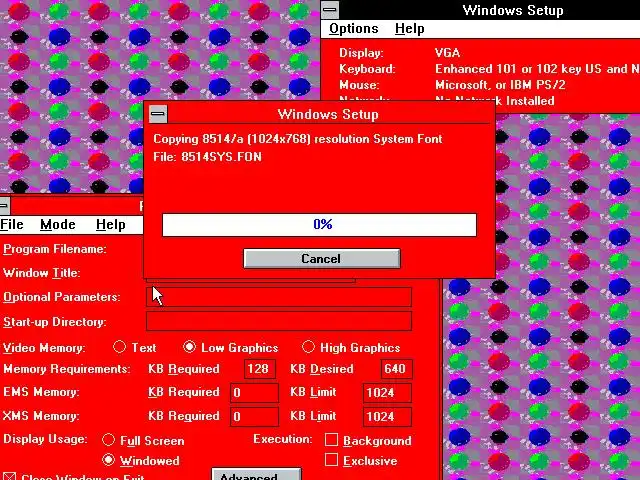The height and width of the screenshot is (480, 640).
Task: Click the 'File: 8514SYS.FON' text
Action: click(x=207, y=157)
